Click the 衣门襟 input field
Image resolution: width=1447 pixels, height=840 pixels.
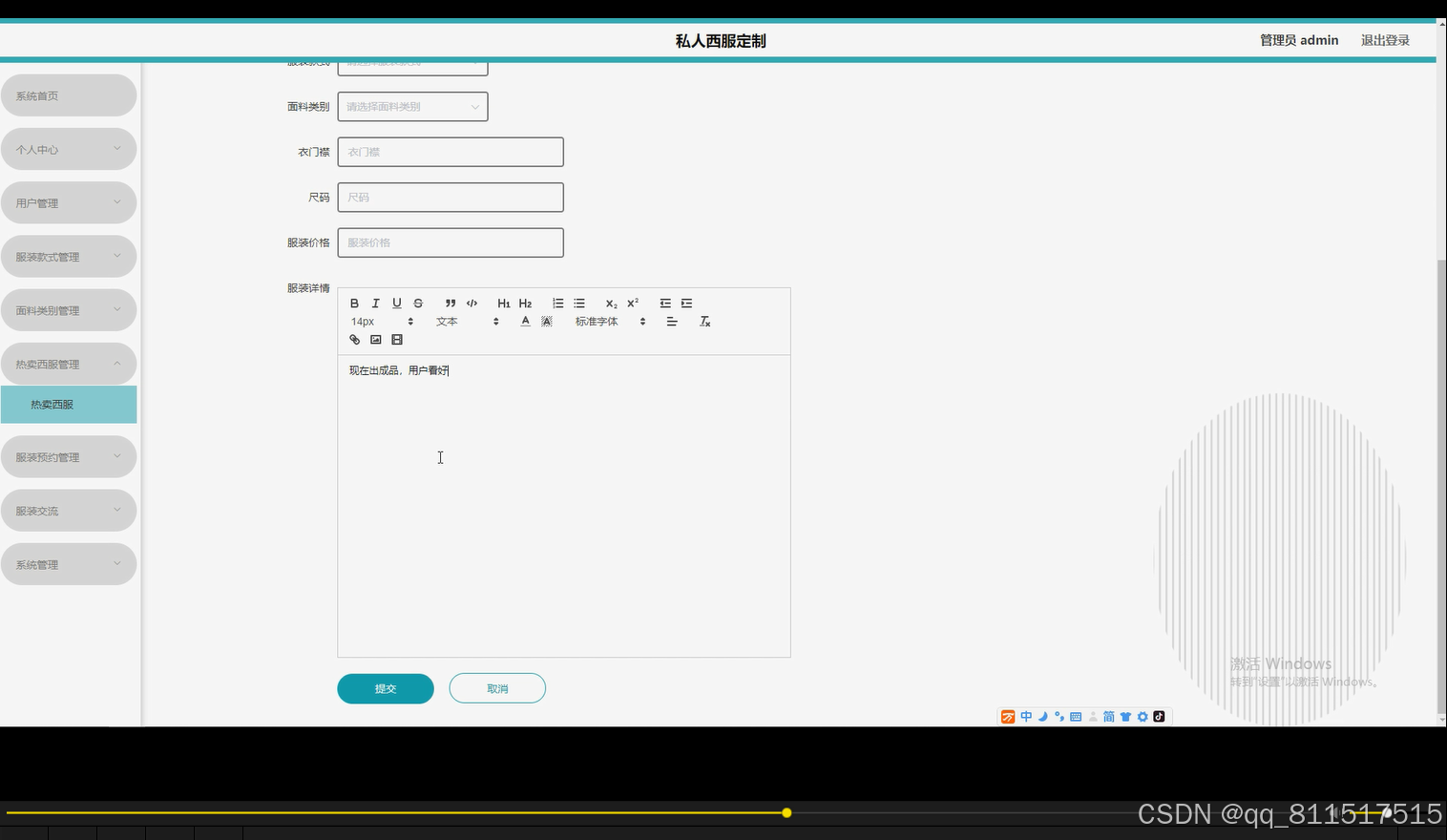click(x=451, y=152)
